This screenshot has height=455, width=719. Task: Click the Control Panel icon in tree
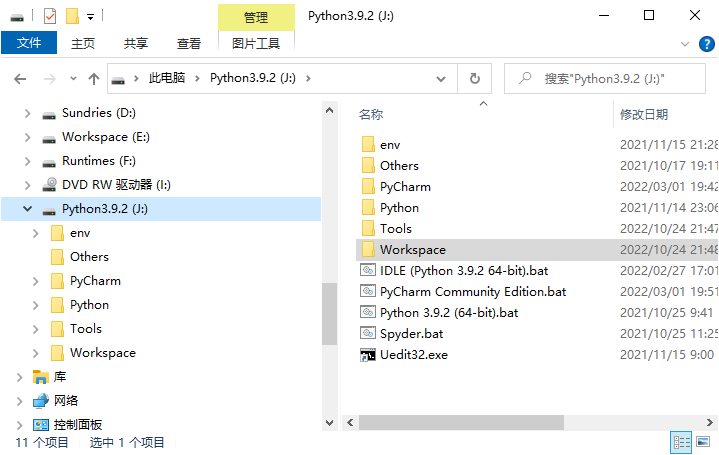coord(41,424)
